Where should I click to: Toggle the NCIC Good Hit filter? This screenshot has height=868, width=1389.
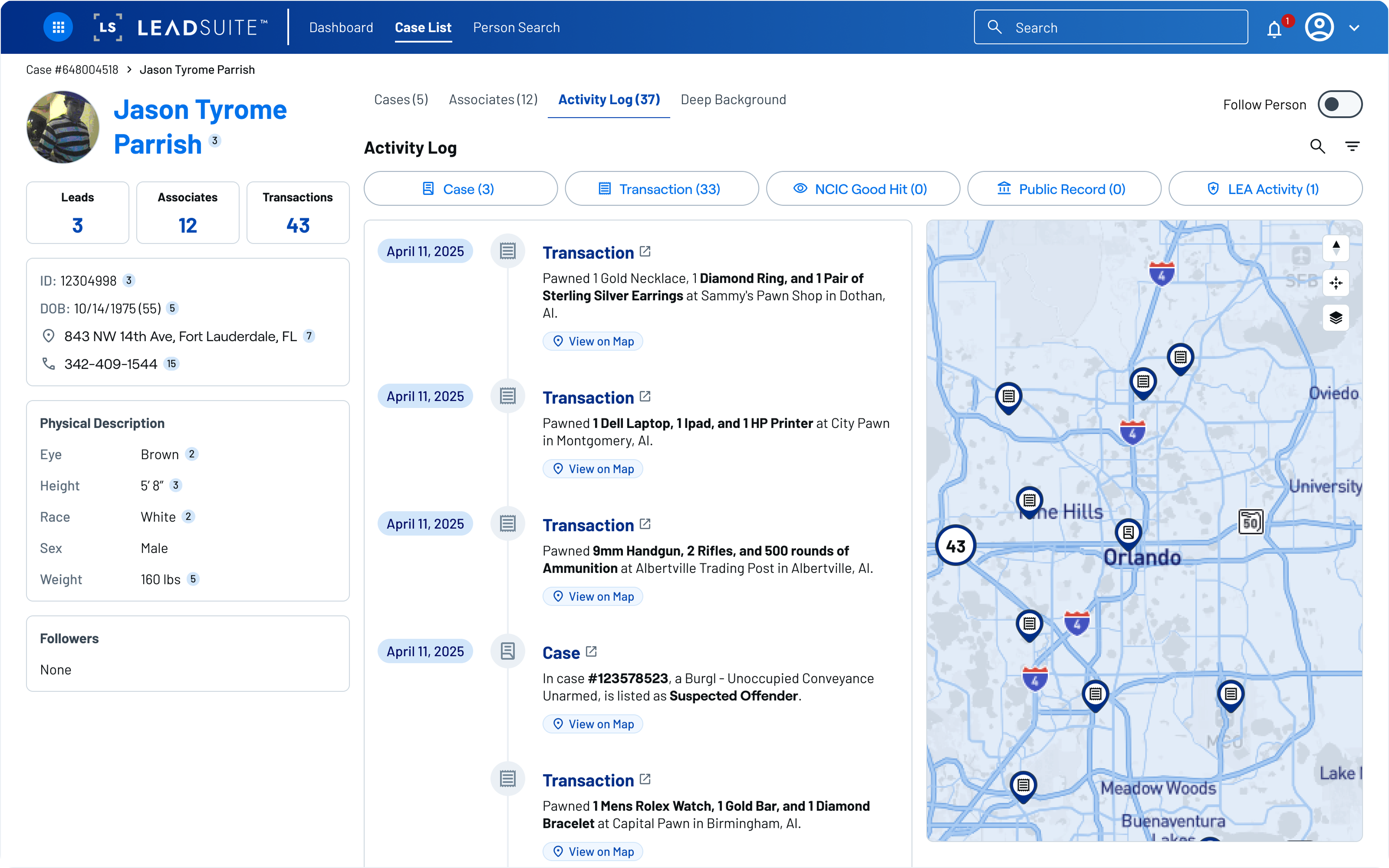(x=862, y=189)
